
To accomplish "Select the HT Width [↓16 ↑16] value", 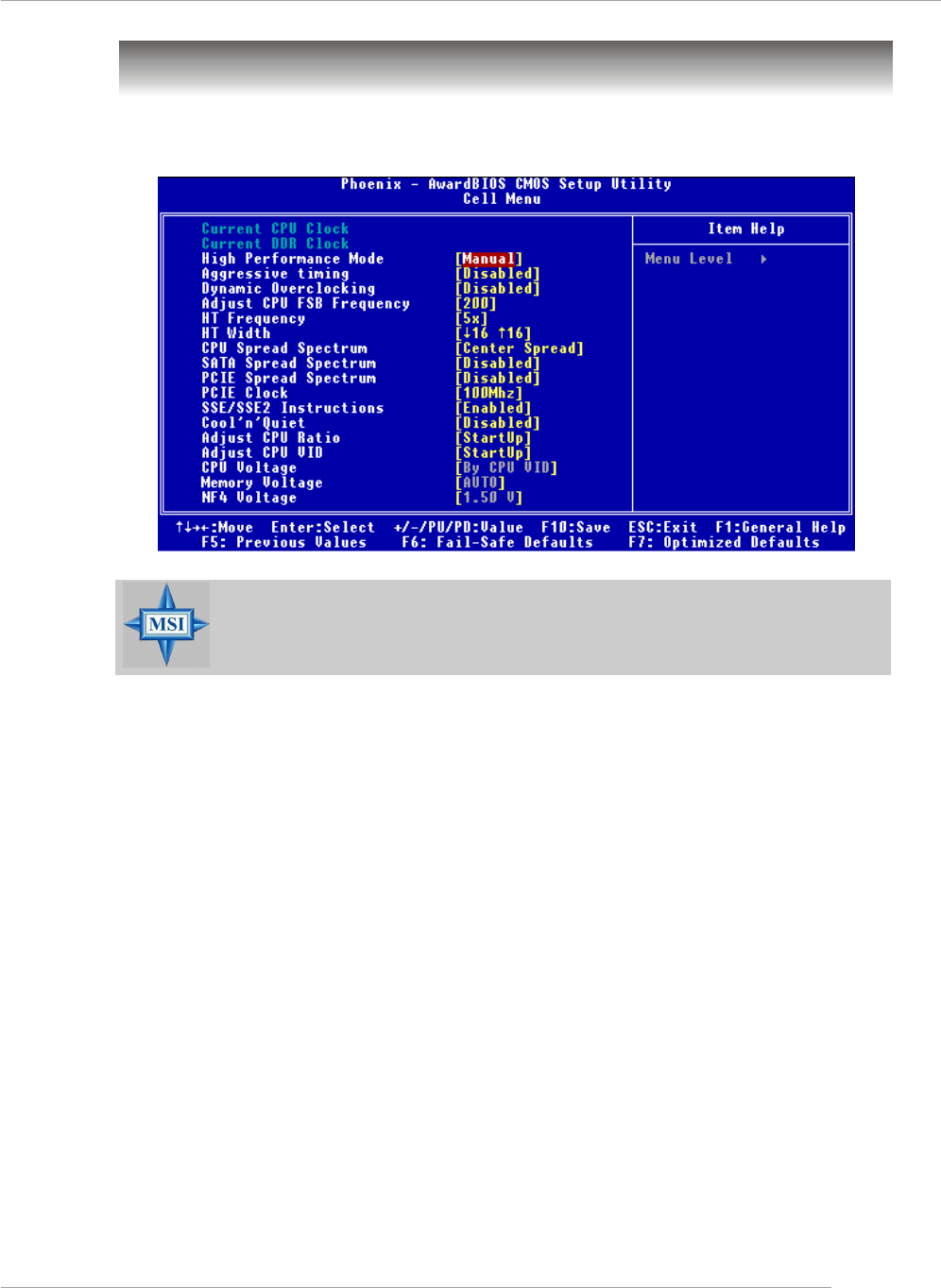I will point(493,333).
